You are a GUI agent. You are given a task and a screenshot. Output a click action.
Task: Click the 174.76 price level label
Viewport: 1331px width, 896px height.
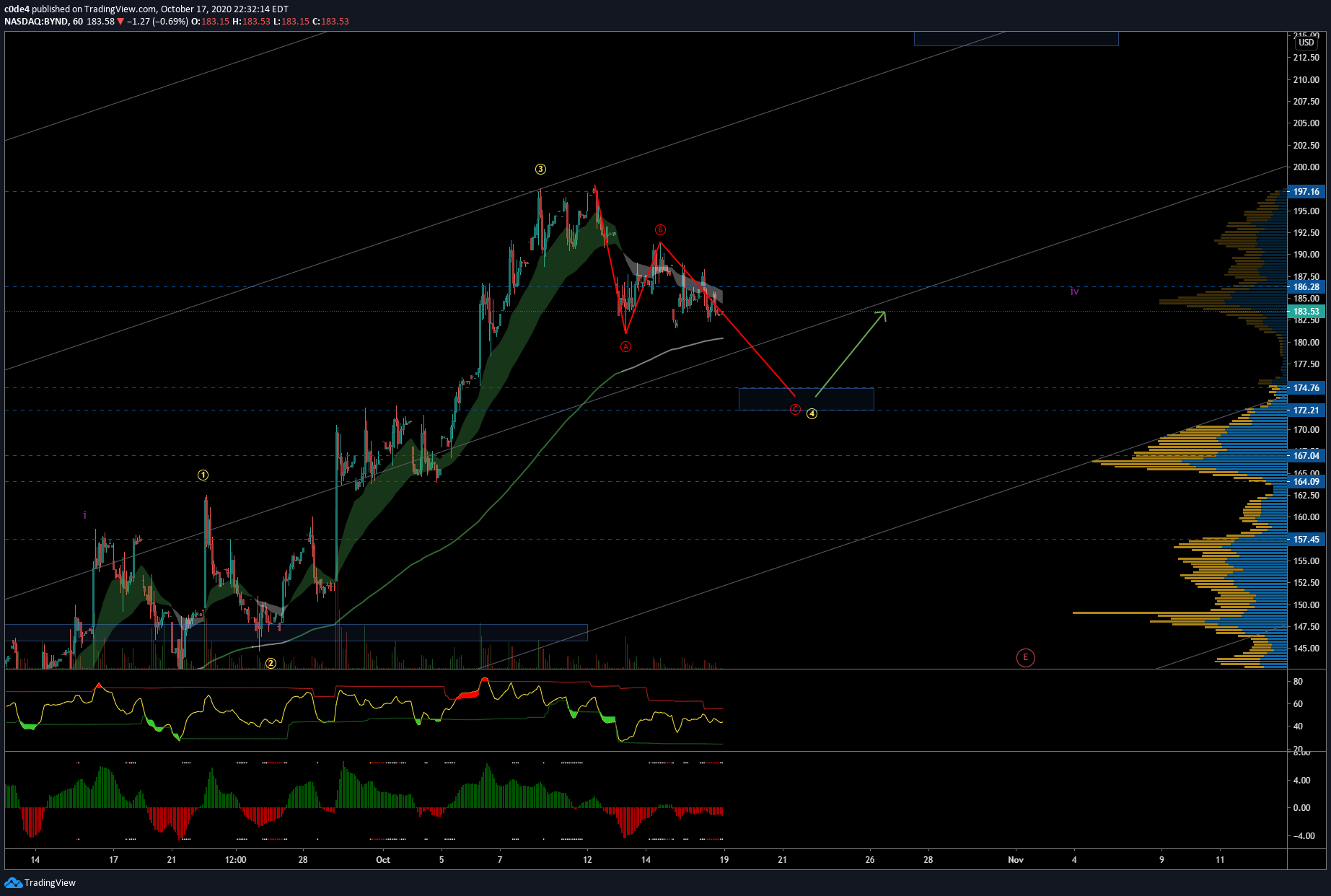click(x=1306, y=388)
